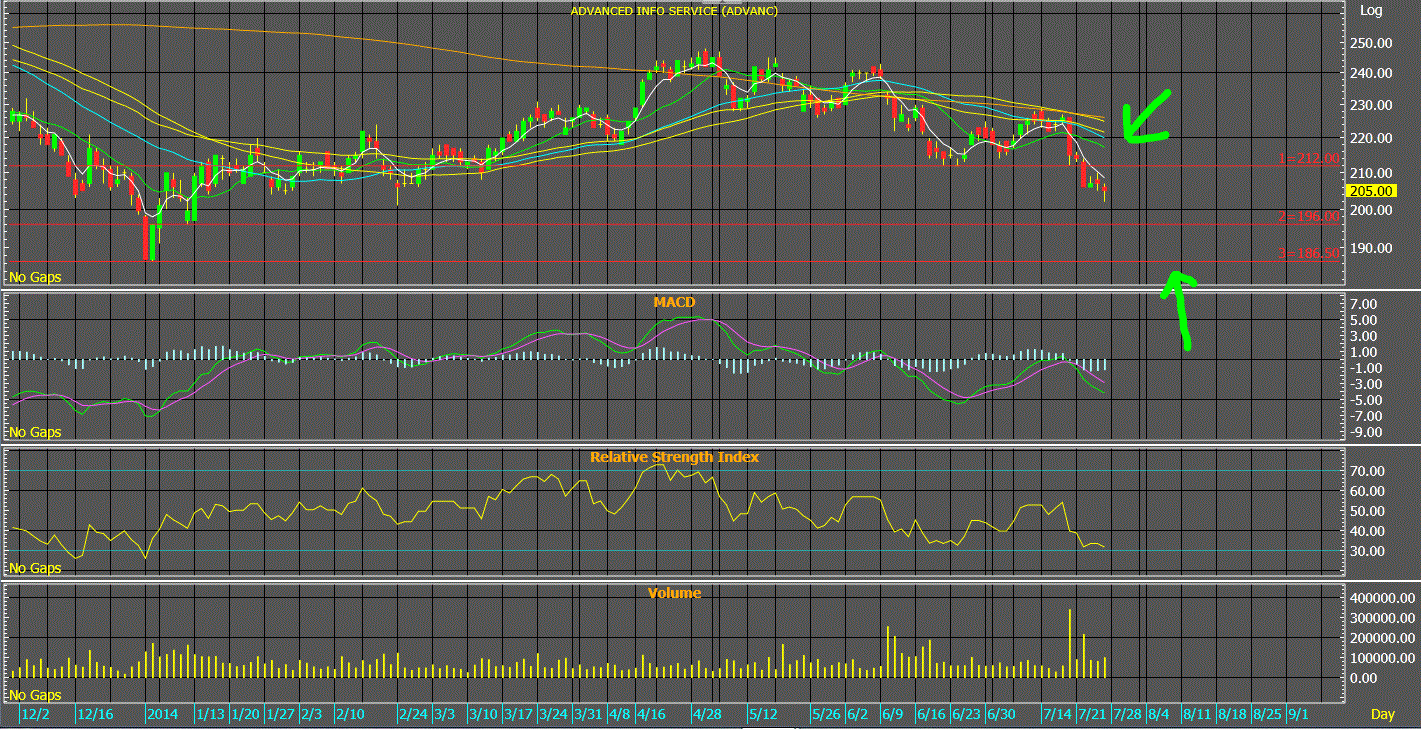Select the 1/27 date label
The image size is (1421, 729).
pyautogui.click(x=282, y=715)
